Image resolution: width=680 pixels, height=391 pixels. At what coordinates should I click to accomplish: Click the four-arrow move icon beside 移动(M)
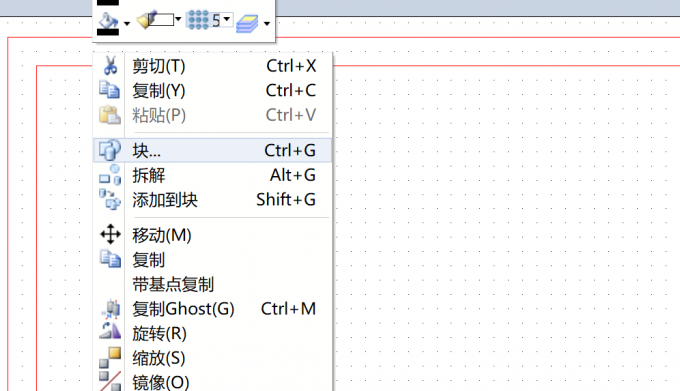coord(110,235)
